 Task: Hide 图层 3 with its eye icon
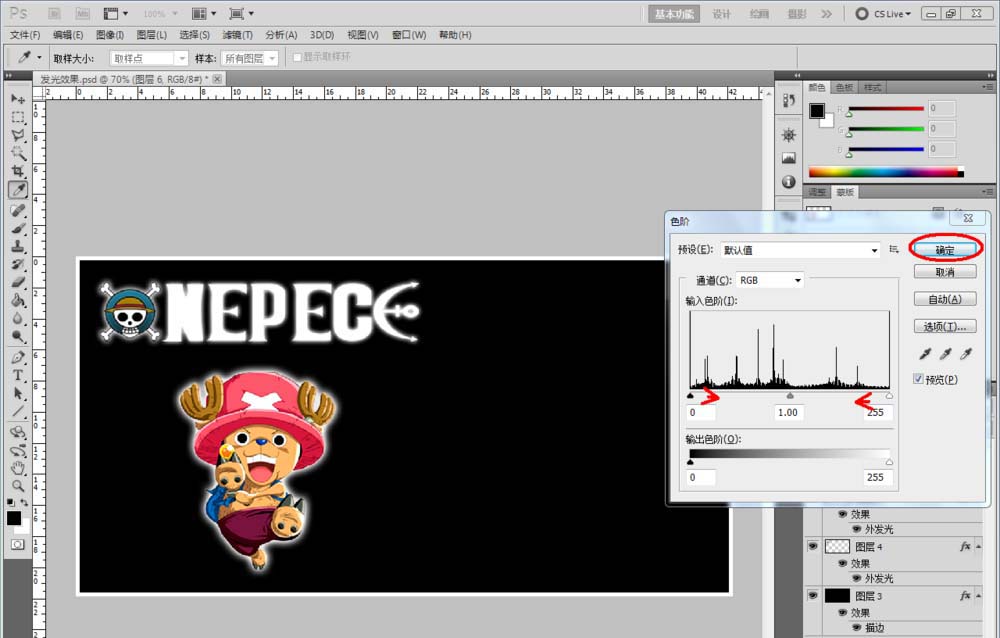pyautogui.click(x=812, y=596)
